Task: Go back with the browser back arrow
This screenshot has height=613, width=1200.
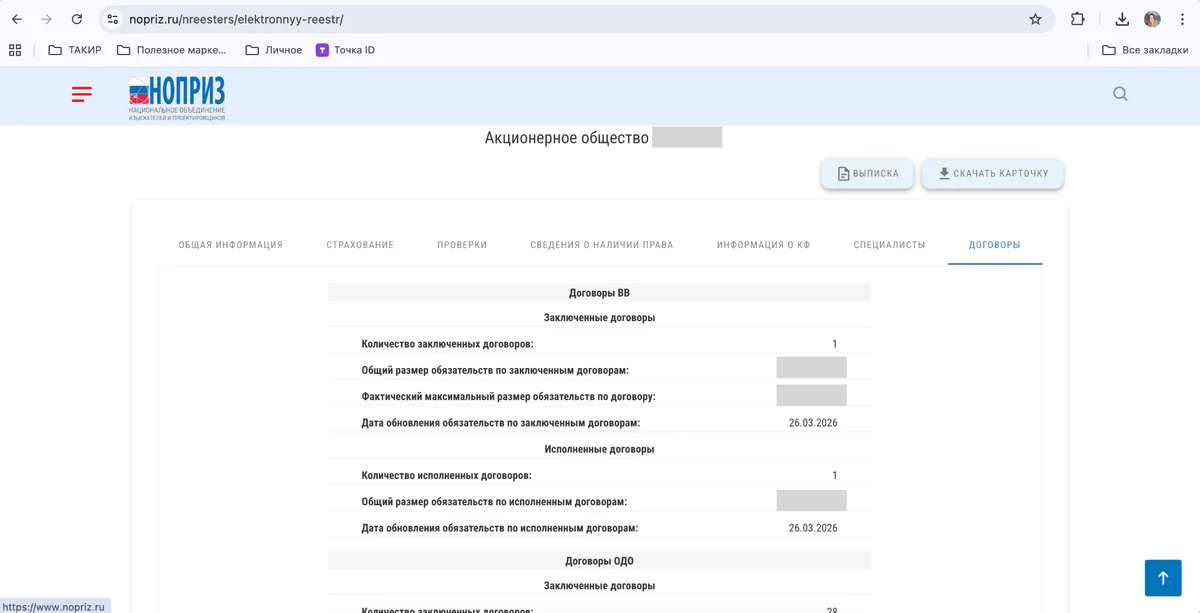Action: pyautogui.click(x=17, y=19)
